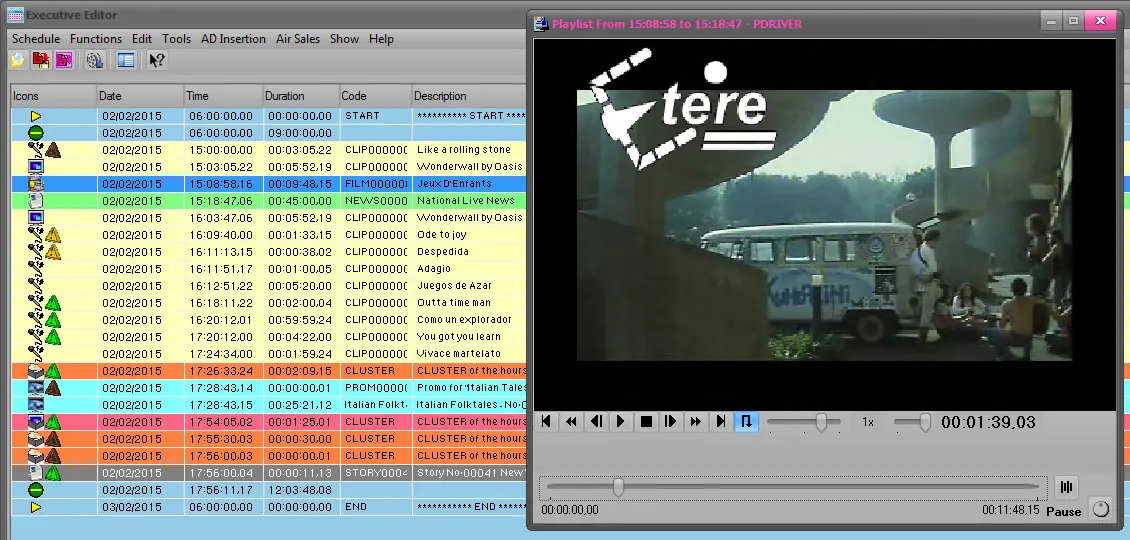
Task: Jump to the start of the clip
Action: 546,422
